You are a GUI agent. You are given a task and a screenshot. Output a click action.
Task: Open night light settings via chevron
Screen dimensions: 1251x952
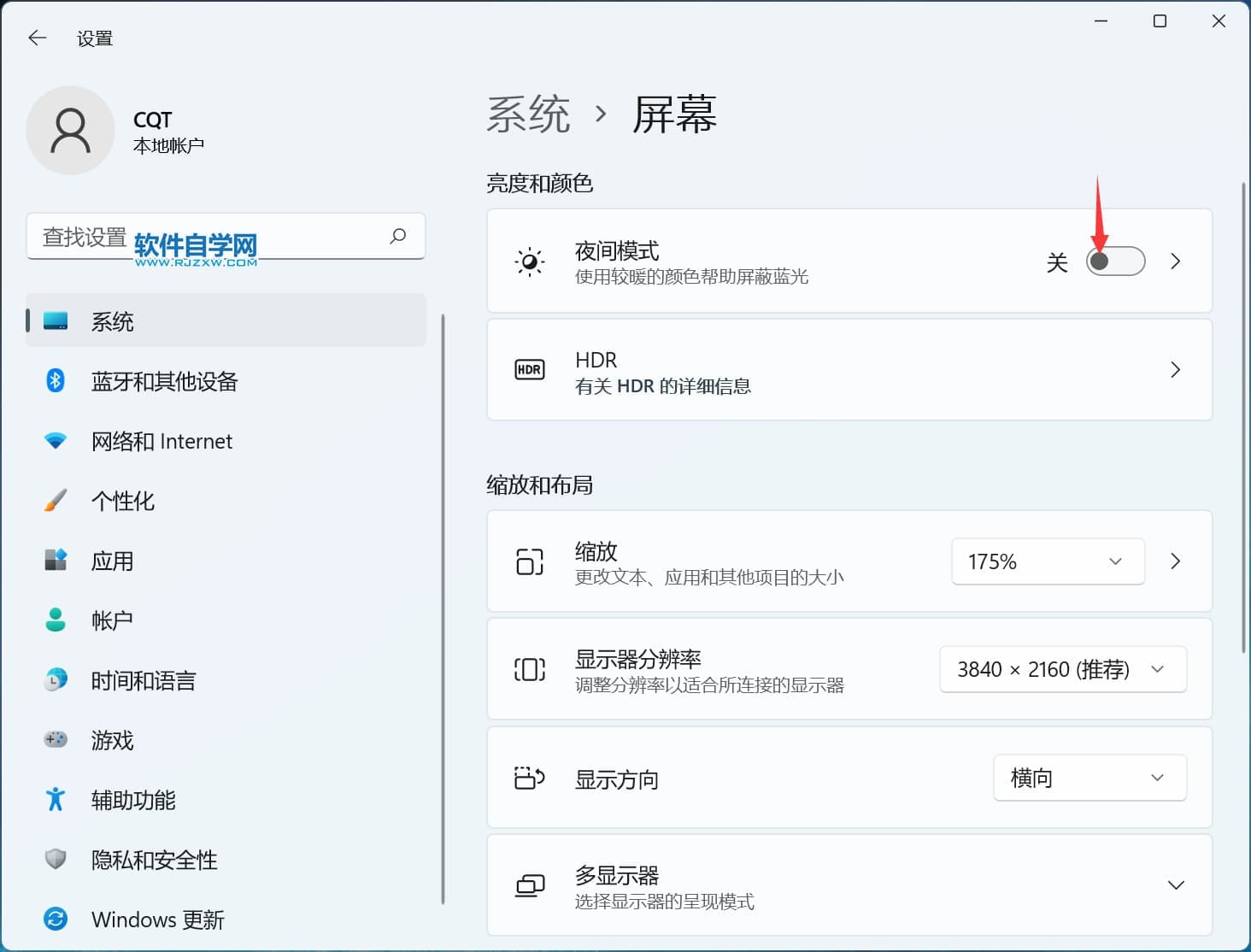(x=1176, y=262)
